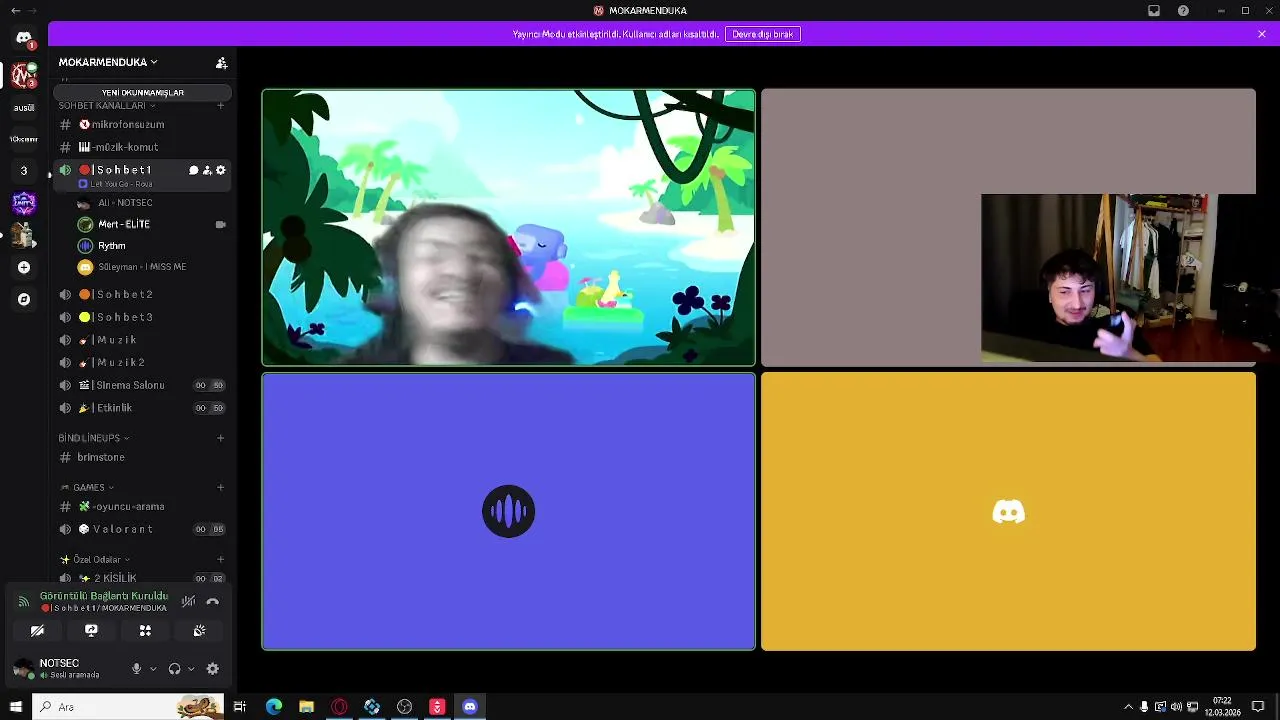Open chat icon on Sohbet1 channel
This screenshot has height=720, width=1280.
tap(193, 170)
